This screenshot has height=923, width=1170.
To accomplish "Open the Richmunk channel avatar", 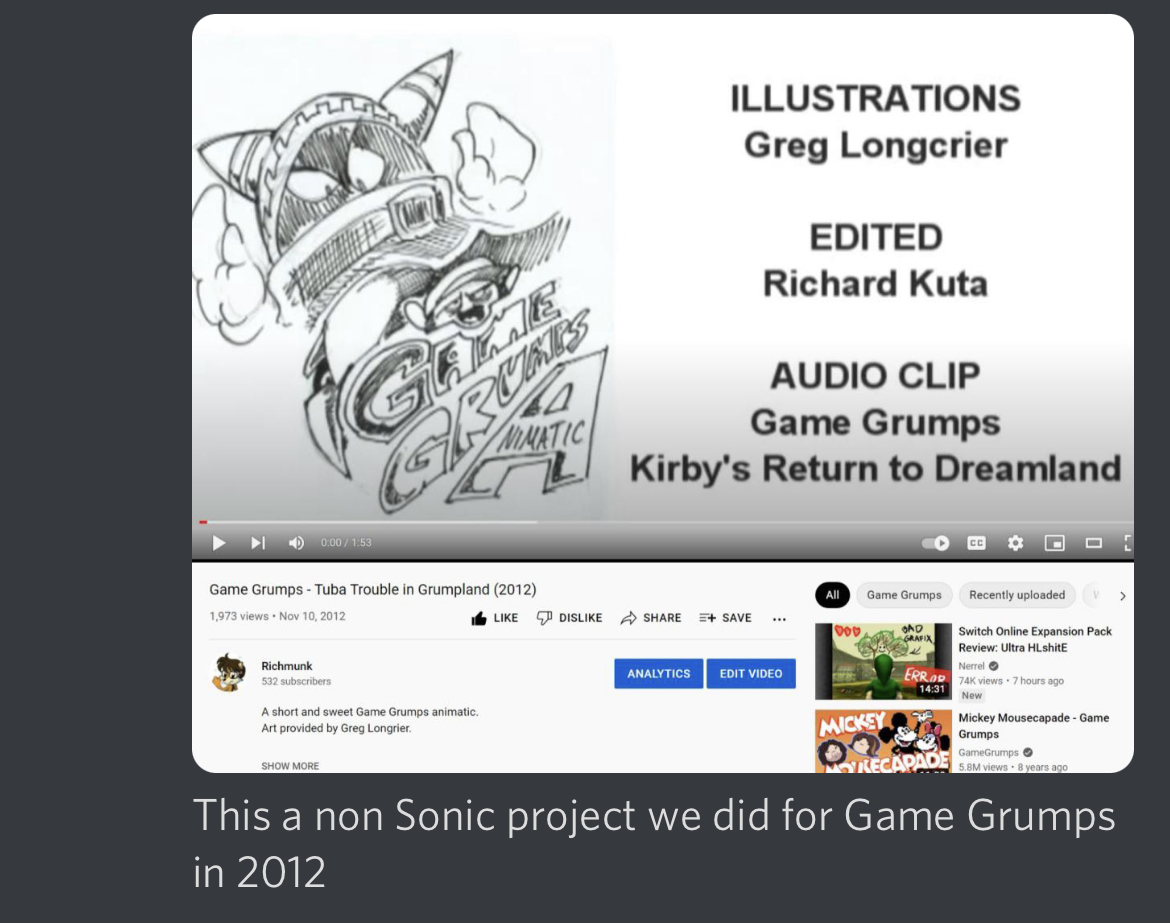I will (229, 672).
